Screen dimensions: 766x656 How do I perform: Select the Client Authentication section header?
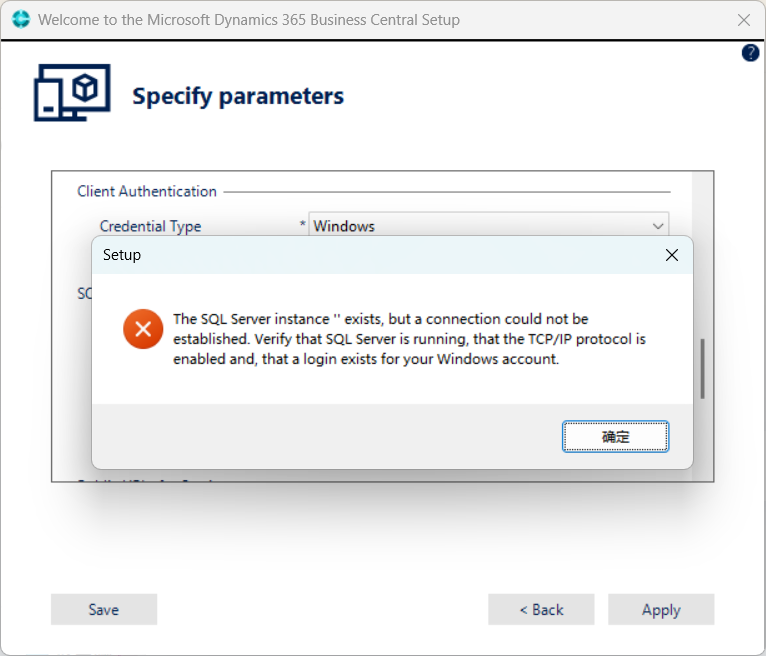pos(147,191)
